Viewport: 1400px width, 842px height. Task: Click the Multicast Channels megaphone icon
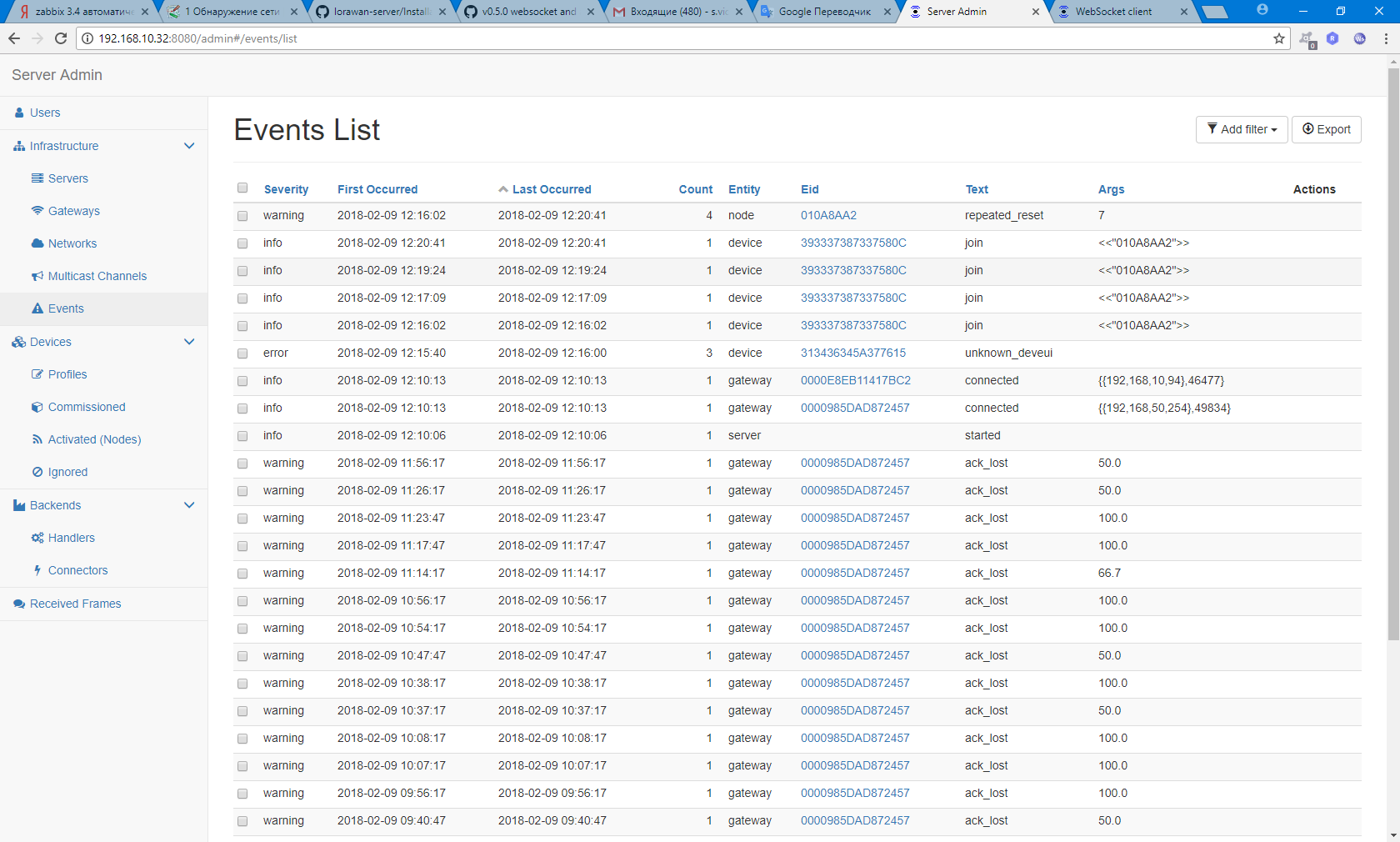37,276
